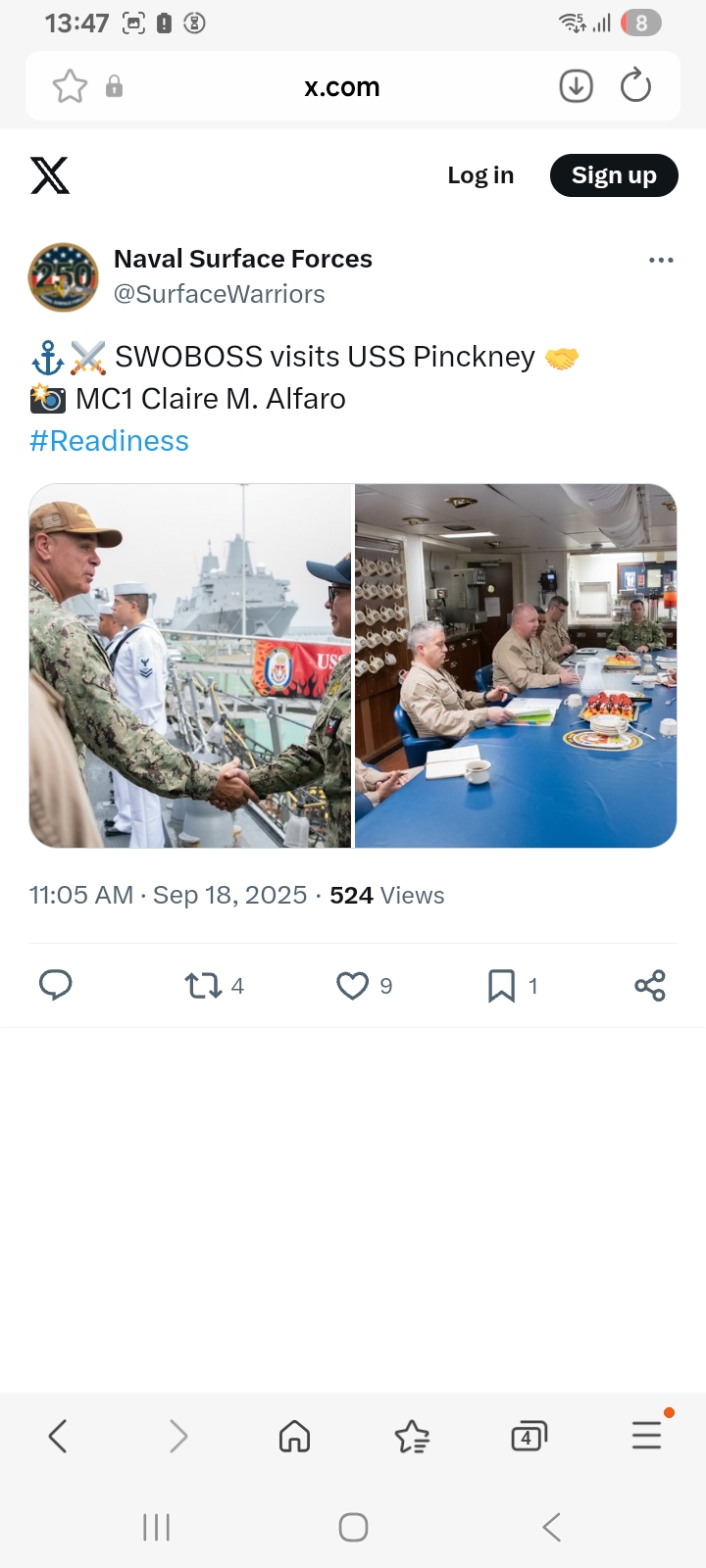
Task: Open the handshake photo on the left
Action: point(190,665)
